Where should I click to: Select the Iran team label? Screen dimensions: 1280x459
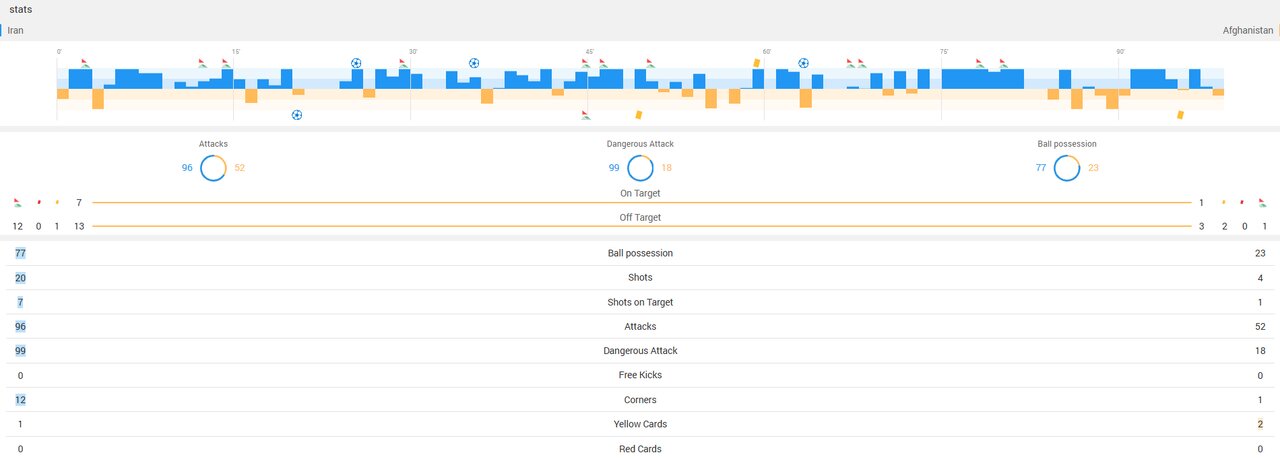coord(15,31)
